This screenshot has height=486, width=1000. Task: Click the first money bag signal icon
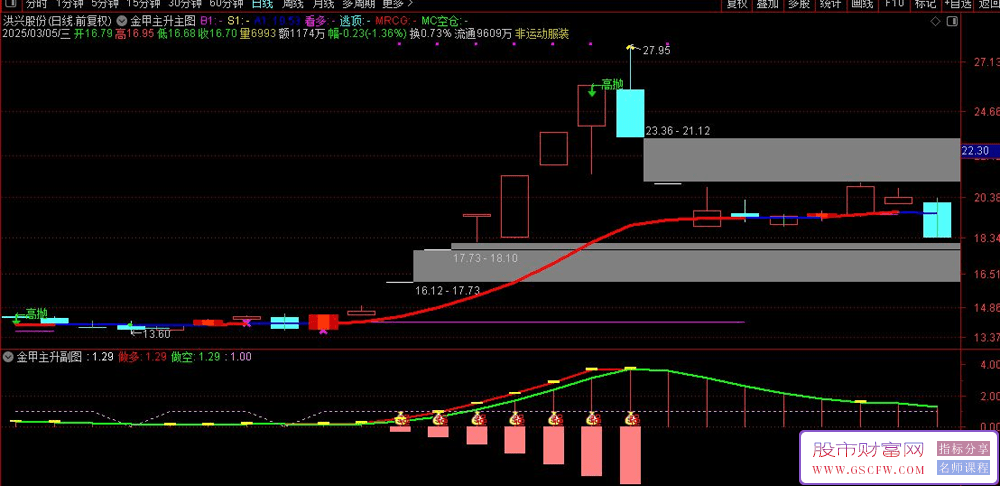pyautogui.click(x=401, y=419)
